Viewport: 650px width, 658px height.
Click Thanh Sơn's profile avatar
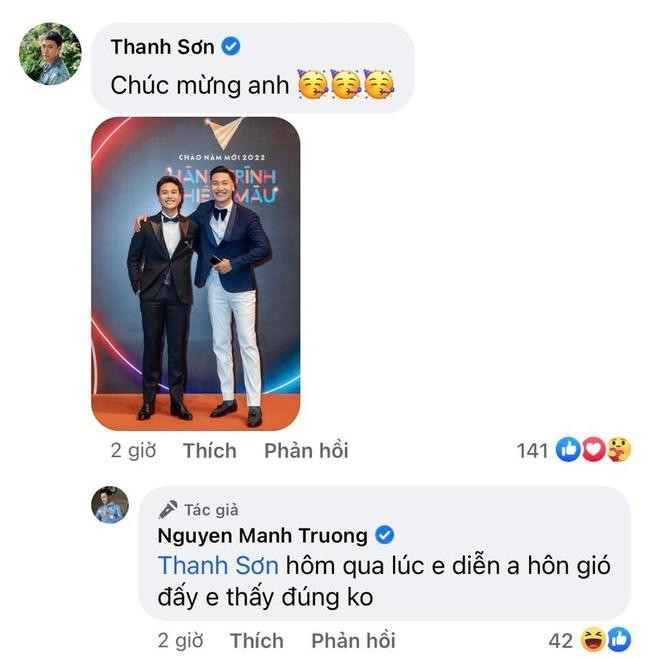click(x=50, y=54)
